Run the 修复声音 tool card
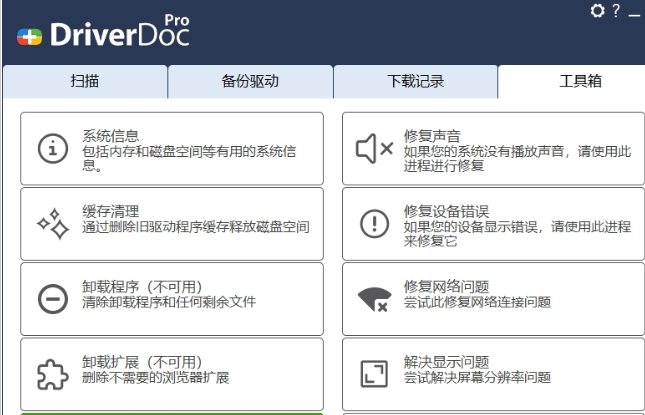 point(493,148)
